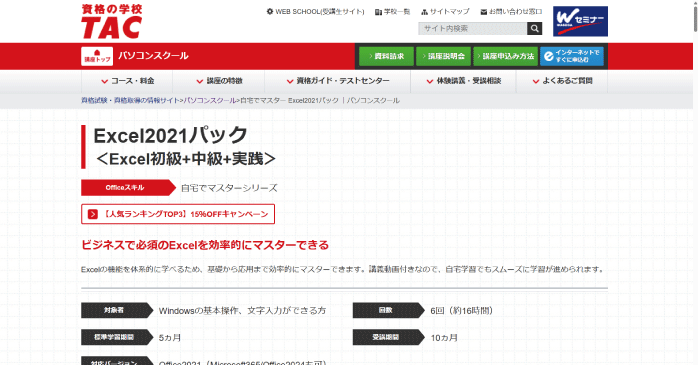Image resolution: width=698 pixels, height=365 pixels.
Task: Expand the 体験講義・受講相談 menu
Action: point(463,81)
